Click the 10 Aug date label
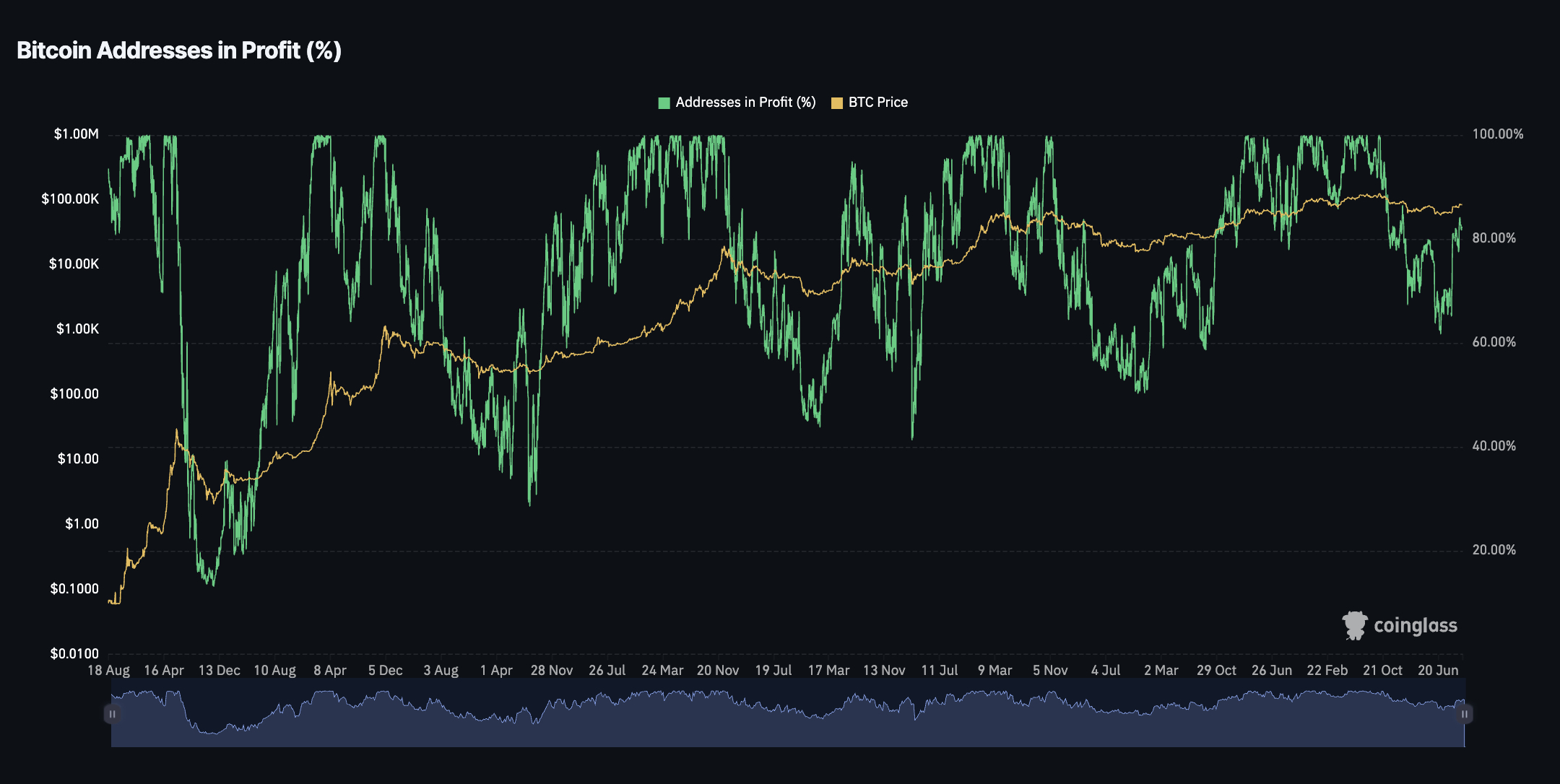 click(274, 671)
